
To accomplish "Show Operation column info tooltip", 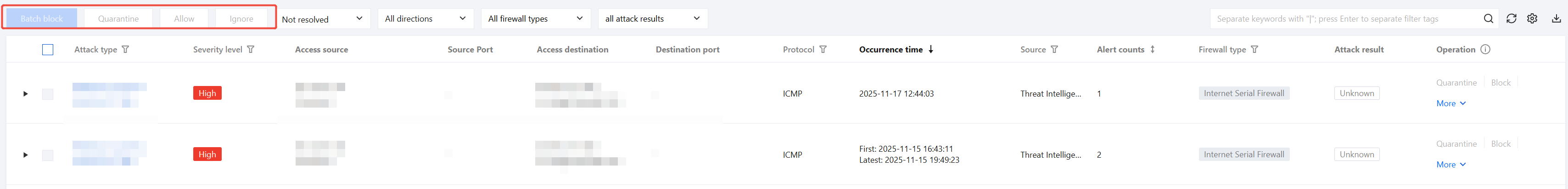I will [x=1485, y=49].
